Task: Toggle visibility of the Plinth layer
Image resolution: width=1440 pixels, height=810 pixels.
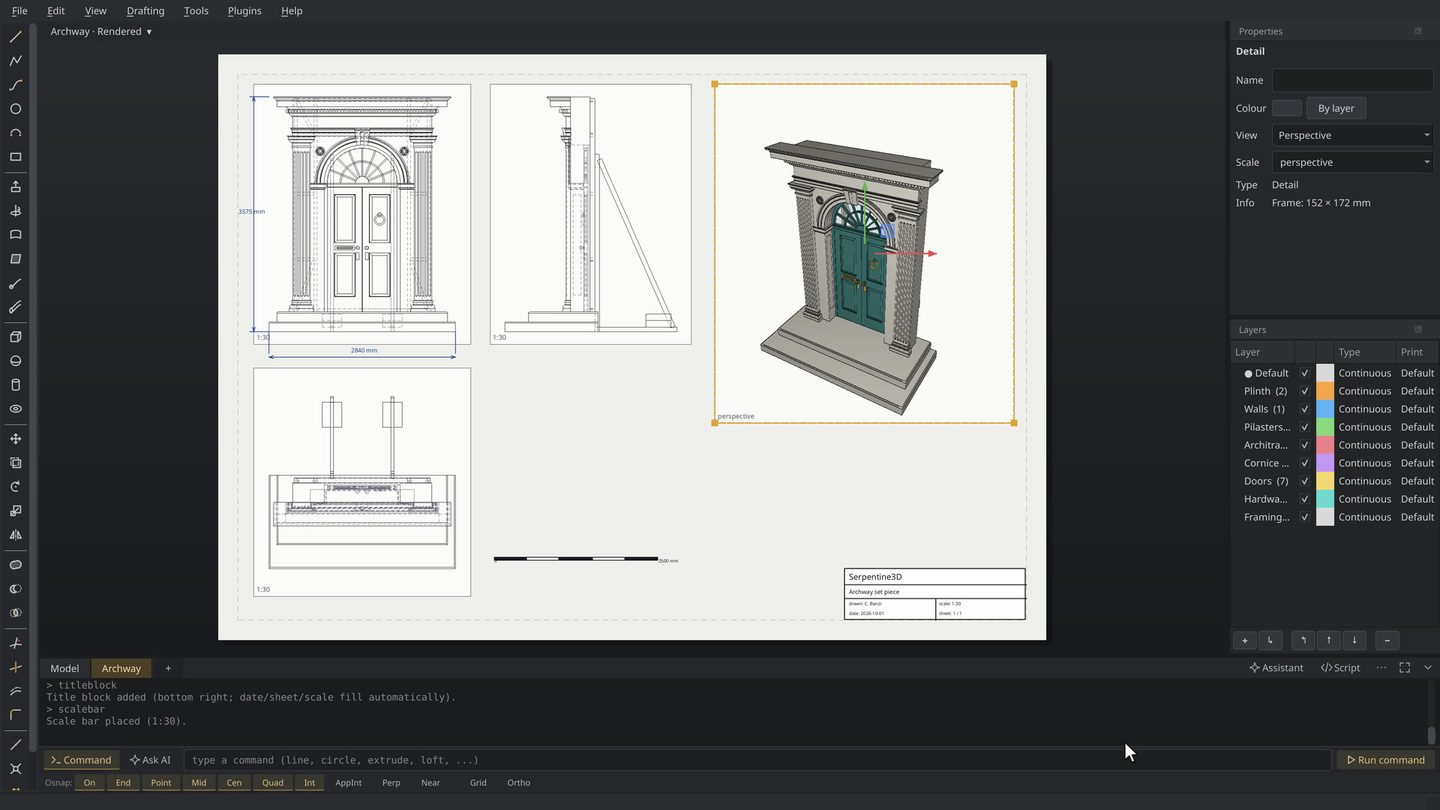Action: click(1305, 391)
